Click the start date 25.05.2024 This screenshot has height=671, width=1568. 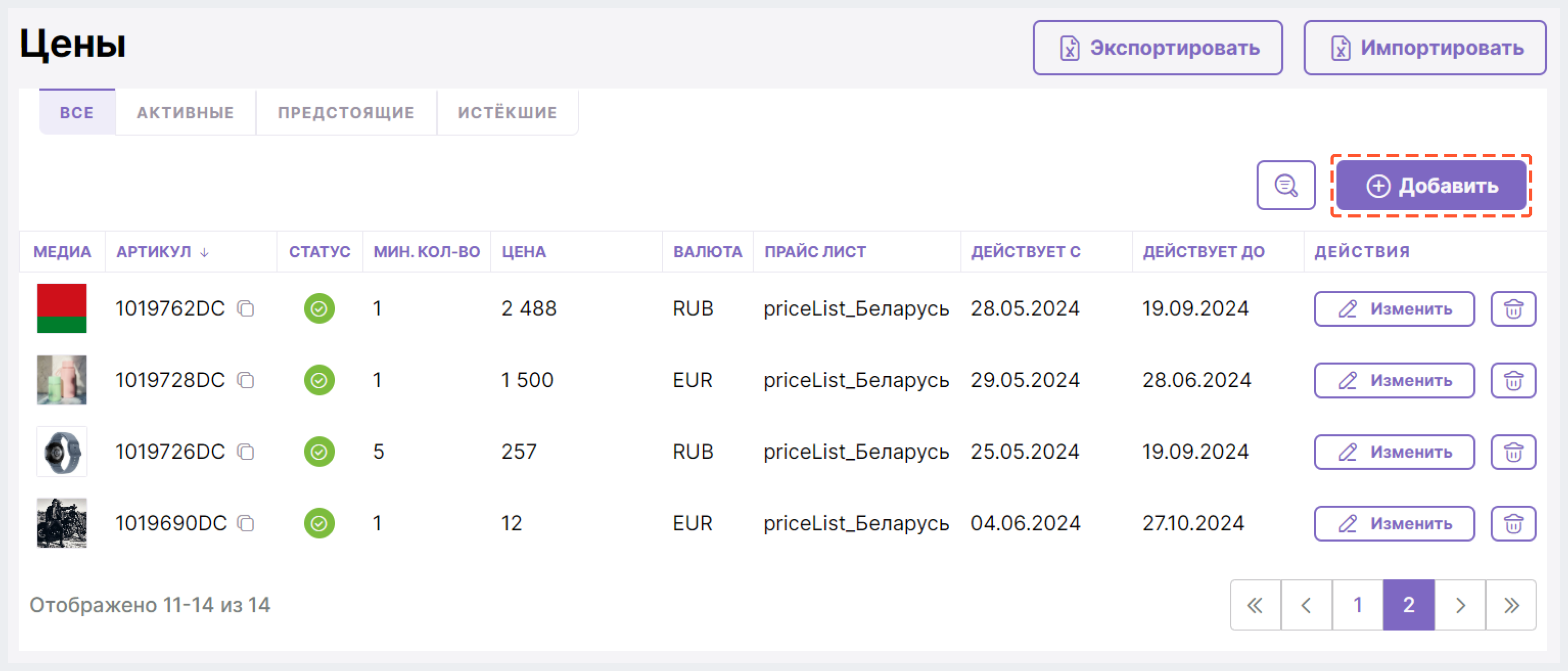pyautogui.click(x=1025, y=452)
